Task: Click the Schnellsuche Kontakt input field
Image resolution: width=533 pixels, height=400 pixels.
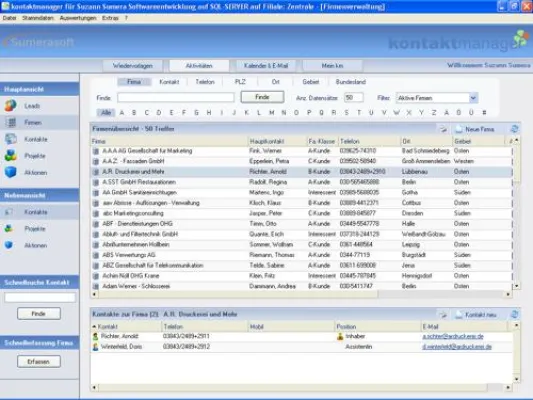Action: [x=40, y=298]
